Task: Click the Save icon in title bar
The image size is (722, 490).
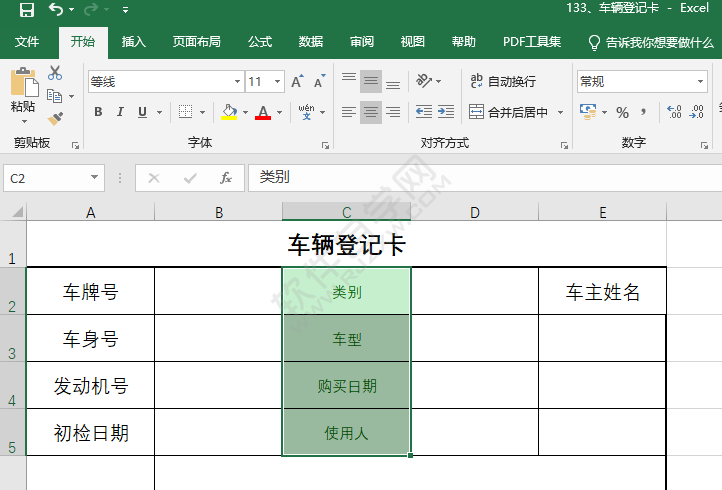Action: coord(27,10)
